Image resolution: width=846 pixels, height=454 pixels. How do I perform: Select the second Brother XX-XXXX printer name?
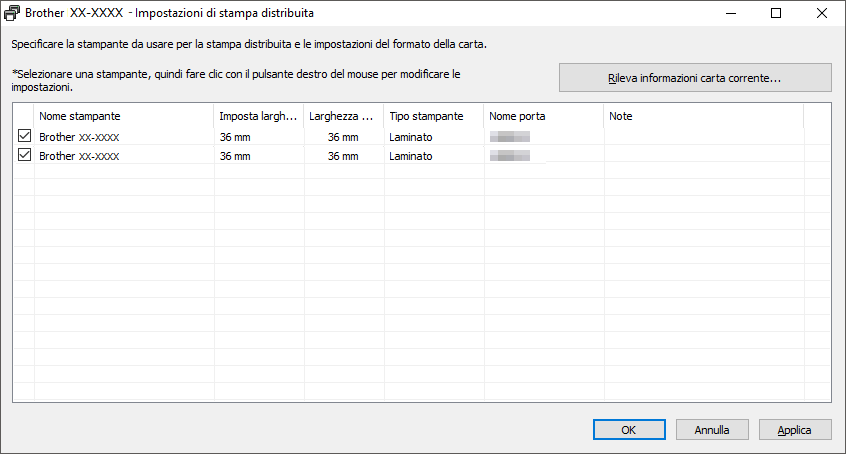pyautogui.click(x=80, y=156)
